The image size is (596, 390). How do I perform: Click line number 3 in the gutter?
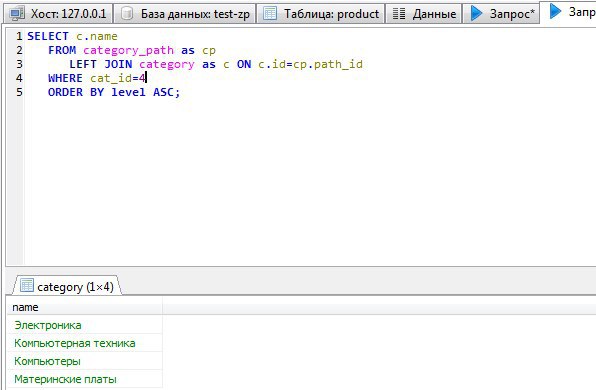19,64
